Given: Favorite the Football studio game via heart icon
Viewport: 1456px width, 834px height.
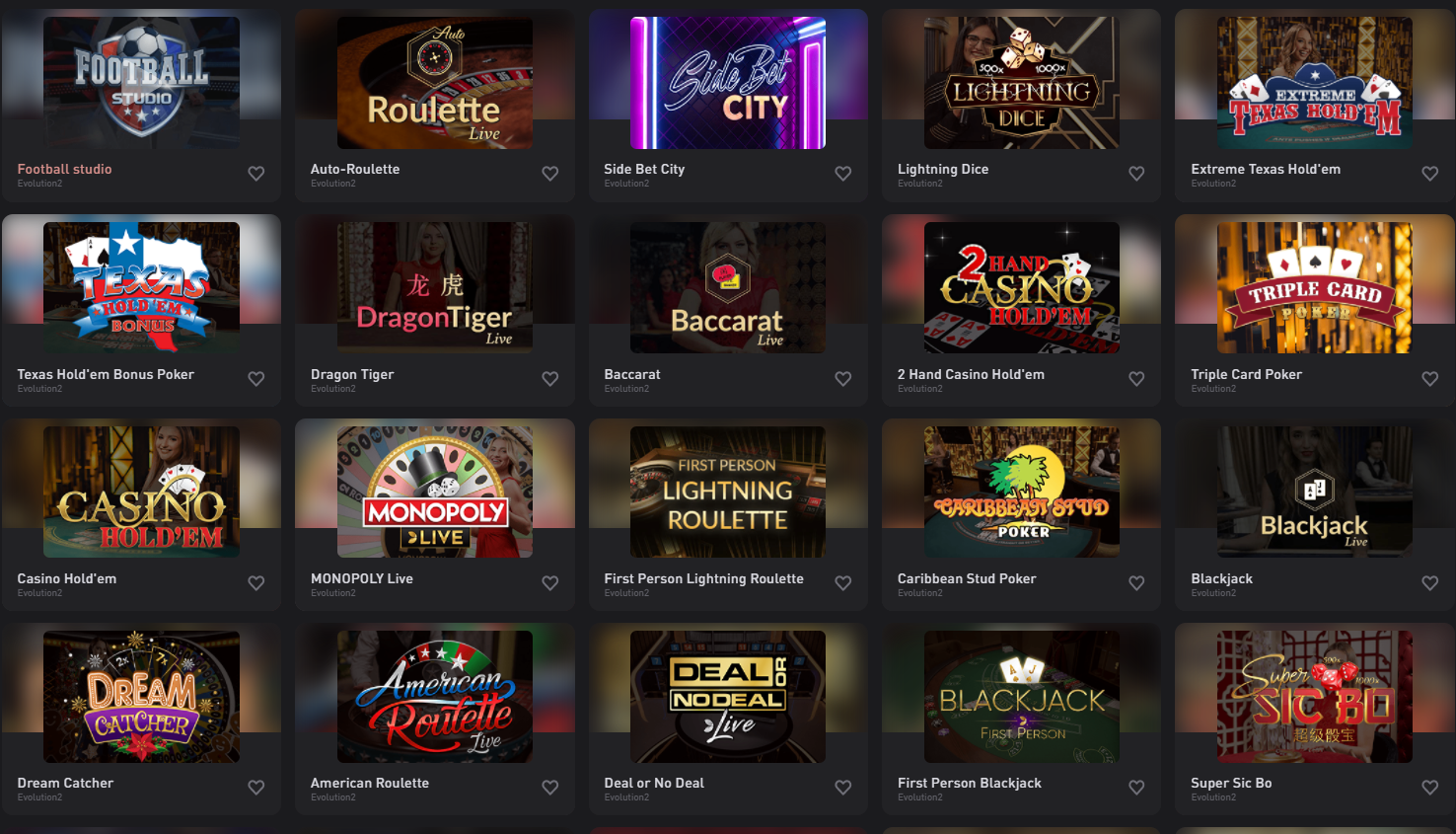Looking at the screenshot, I should point(256,174).
